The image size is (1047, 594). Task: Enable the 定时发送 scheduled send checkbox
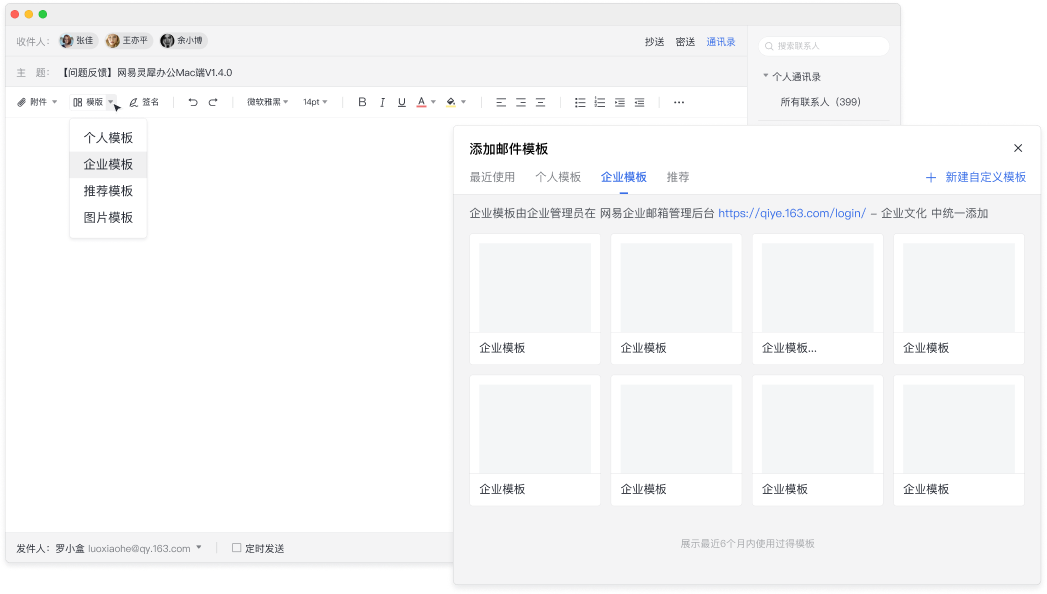[x=237, y=548]
